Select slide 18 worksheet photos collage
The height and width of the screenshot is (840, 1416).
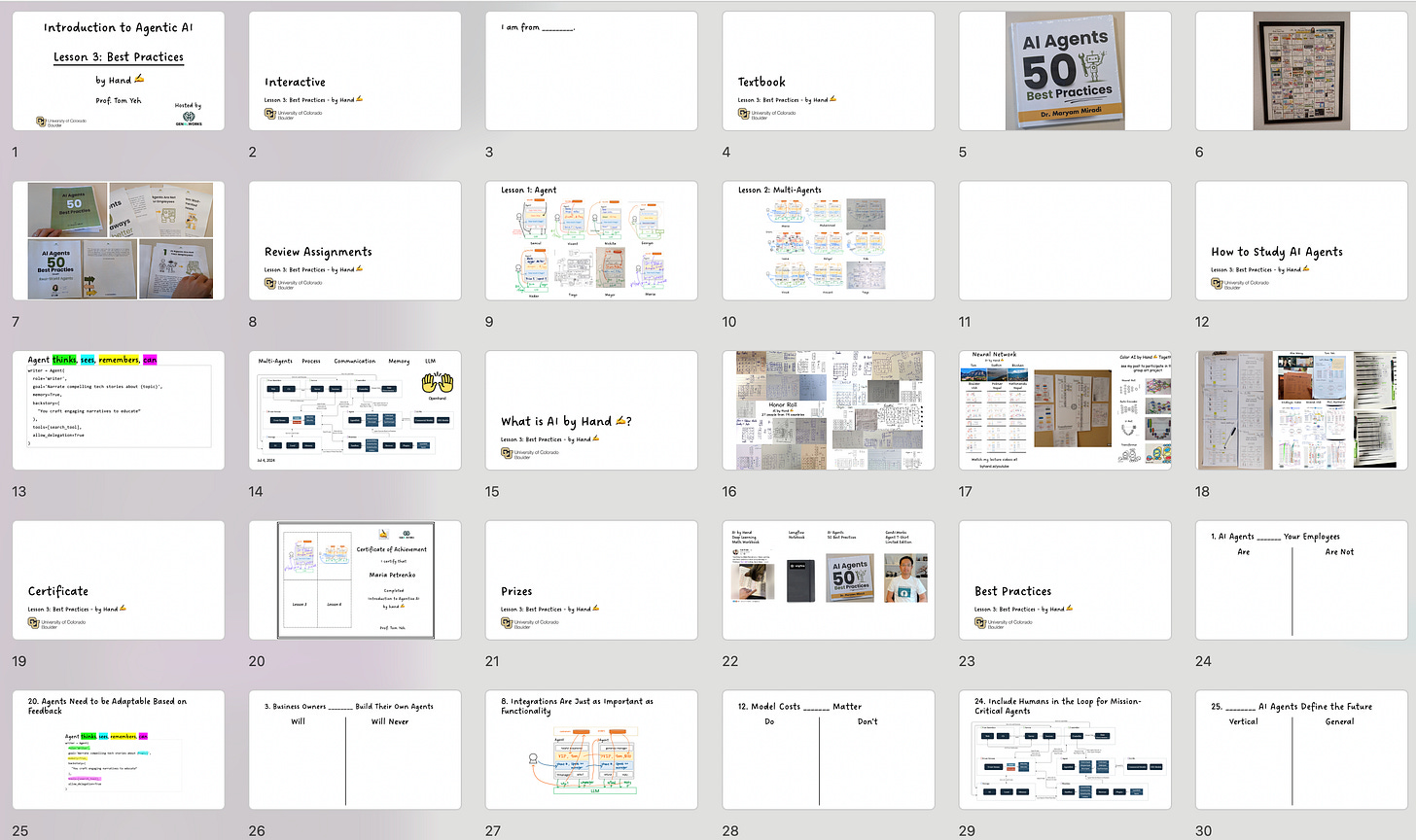pos(1301,410)
